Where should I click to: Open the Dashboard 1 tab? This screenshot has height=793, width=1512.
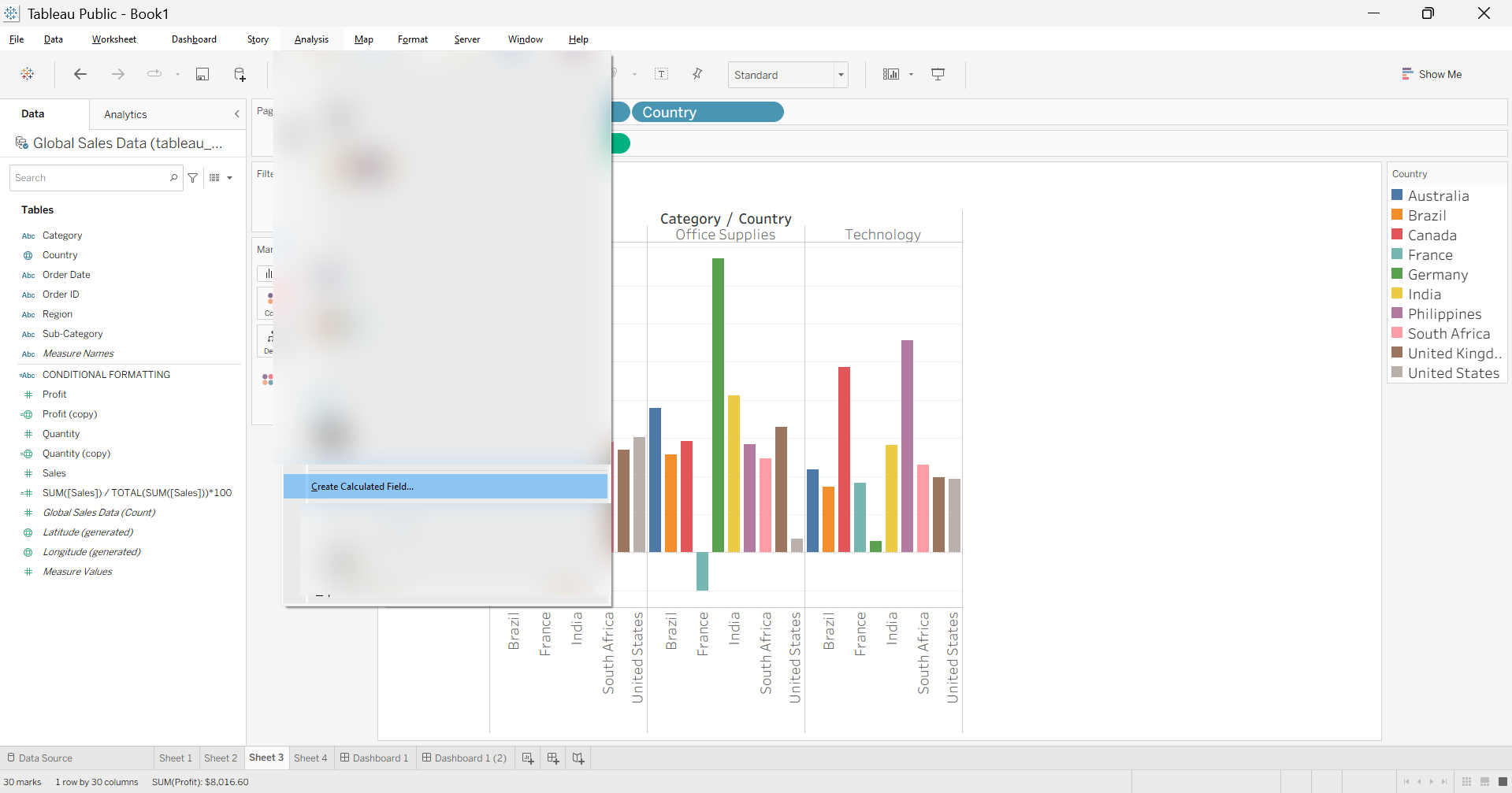[374, 758]
